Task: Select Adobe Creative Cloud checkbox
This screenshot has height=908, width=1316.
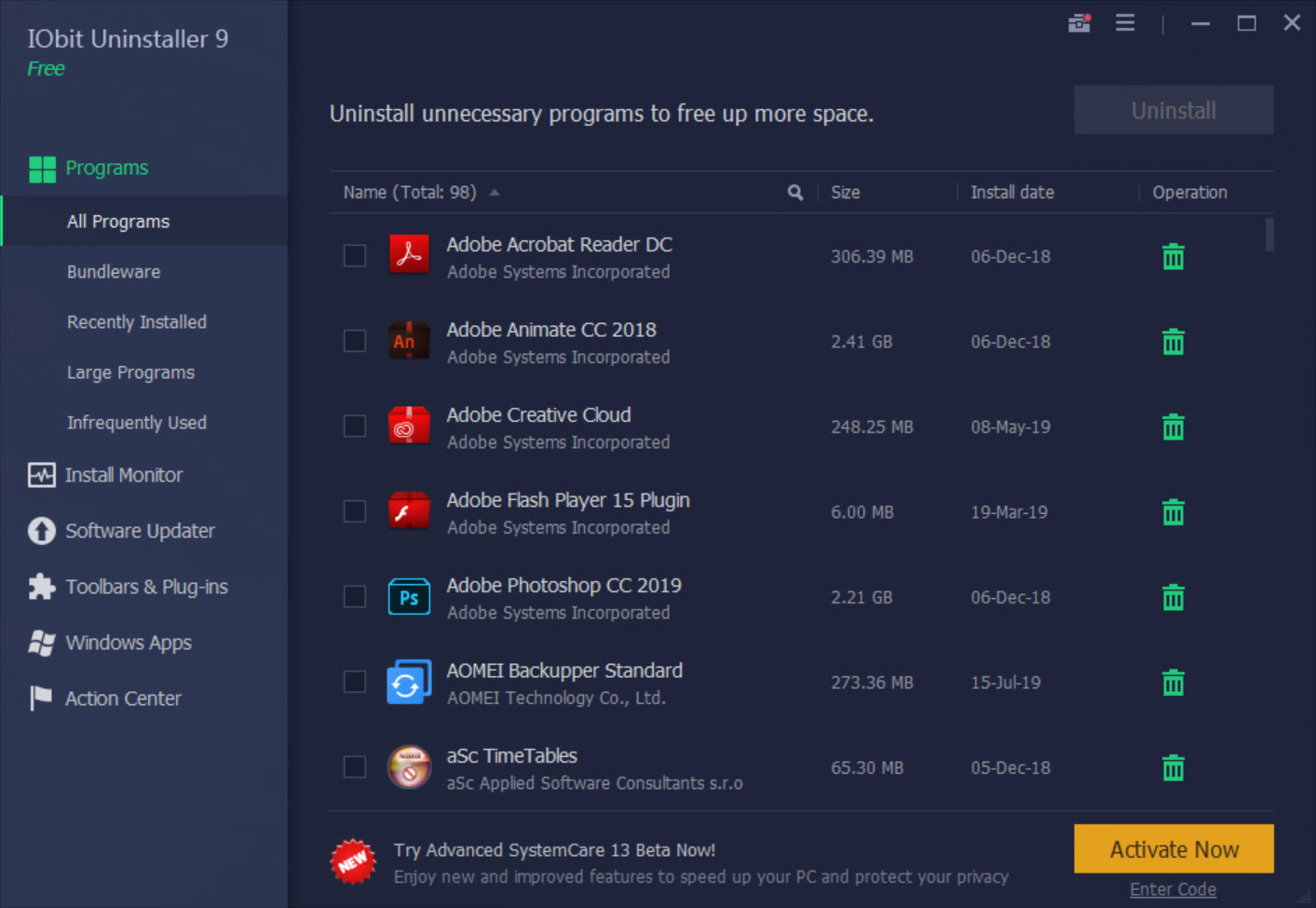Action: (355, 426)
